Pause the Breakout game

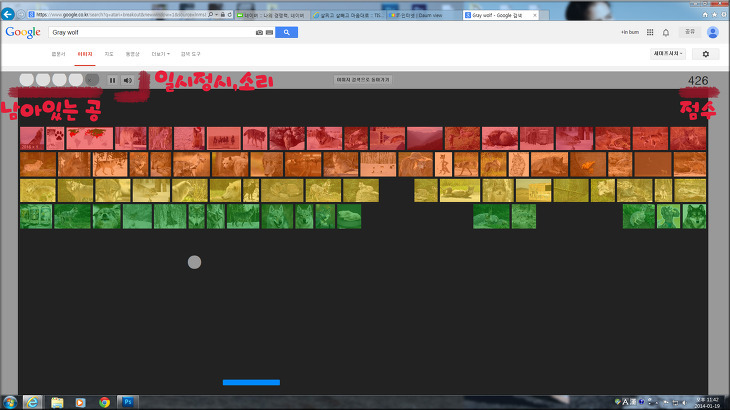(112, 80)
